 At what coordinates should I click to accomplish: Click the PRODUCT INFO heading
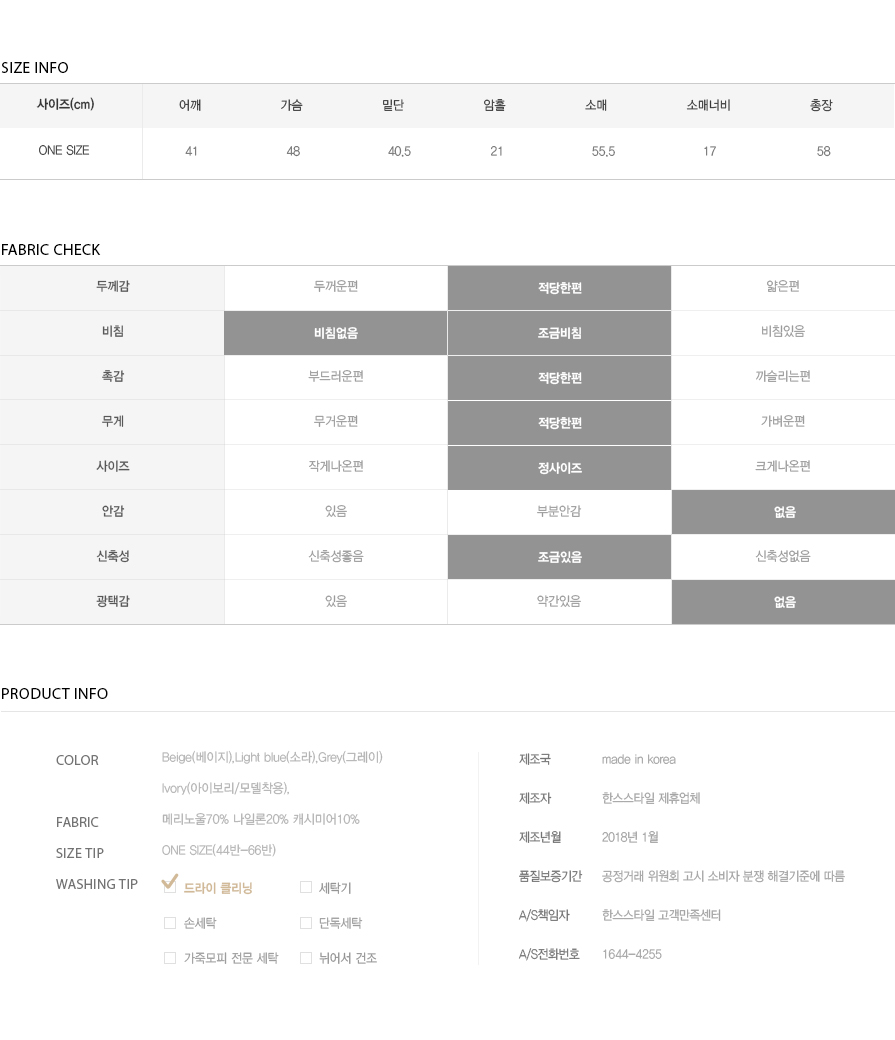pyautogui.click(x=54, y=694)
